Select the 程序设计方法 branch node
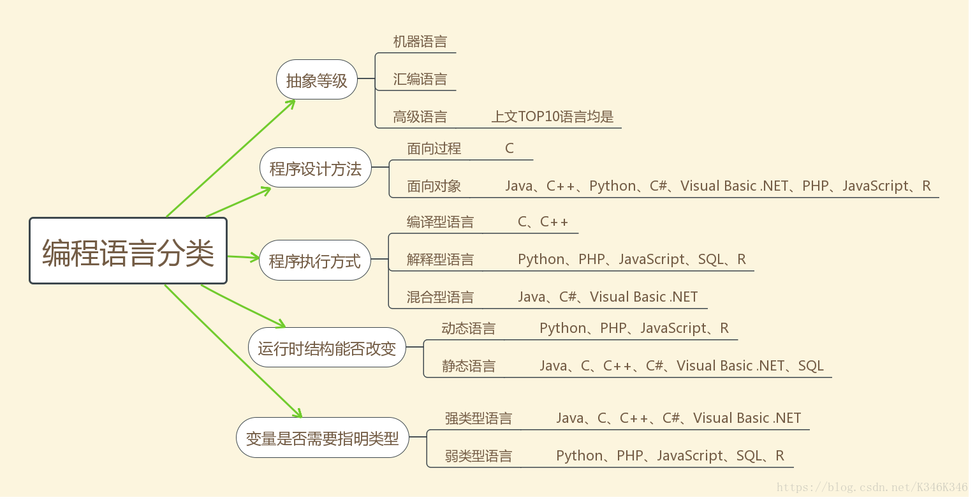The height and width of the screenshot is (500, 975). coord(315,168)
